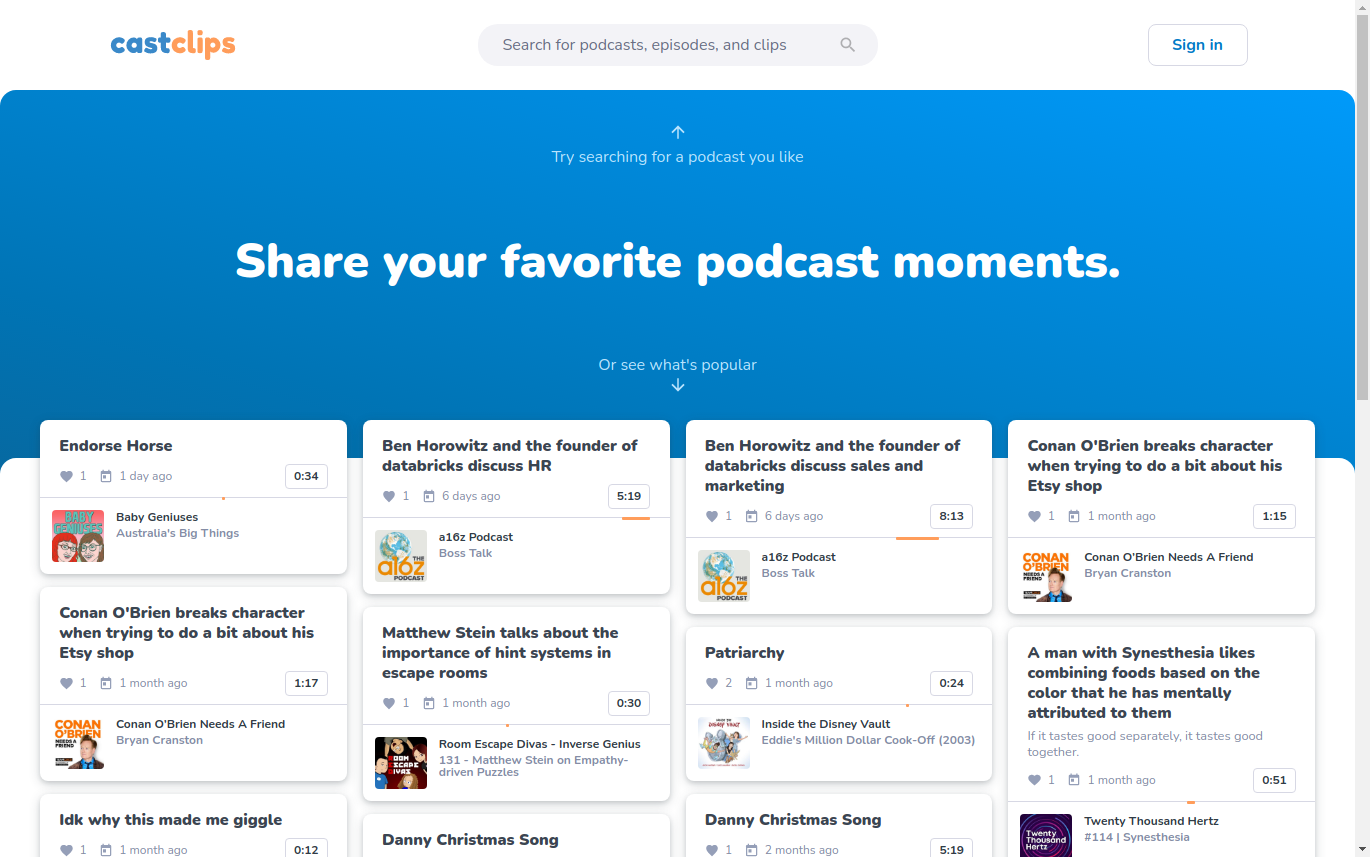The width and height of the screenshot is (1370, 857).
Task: Click the 0:30 duration badge
Action: 629,703
